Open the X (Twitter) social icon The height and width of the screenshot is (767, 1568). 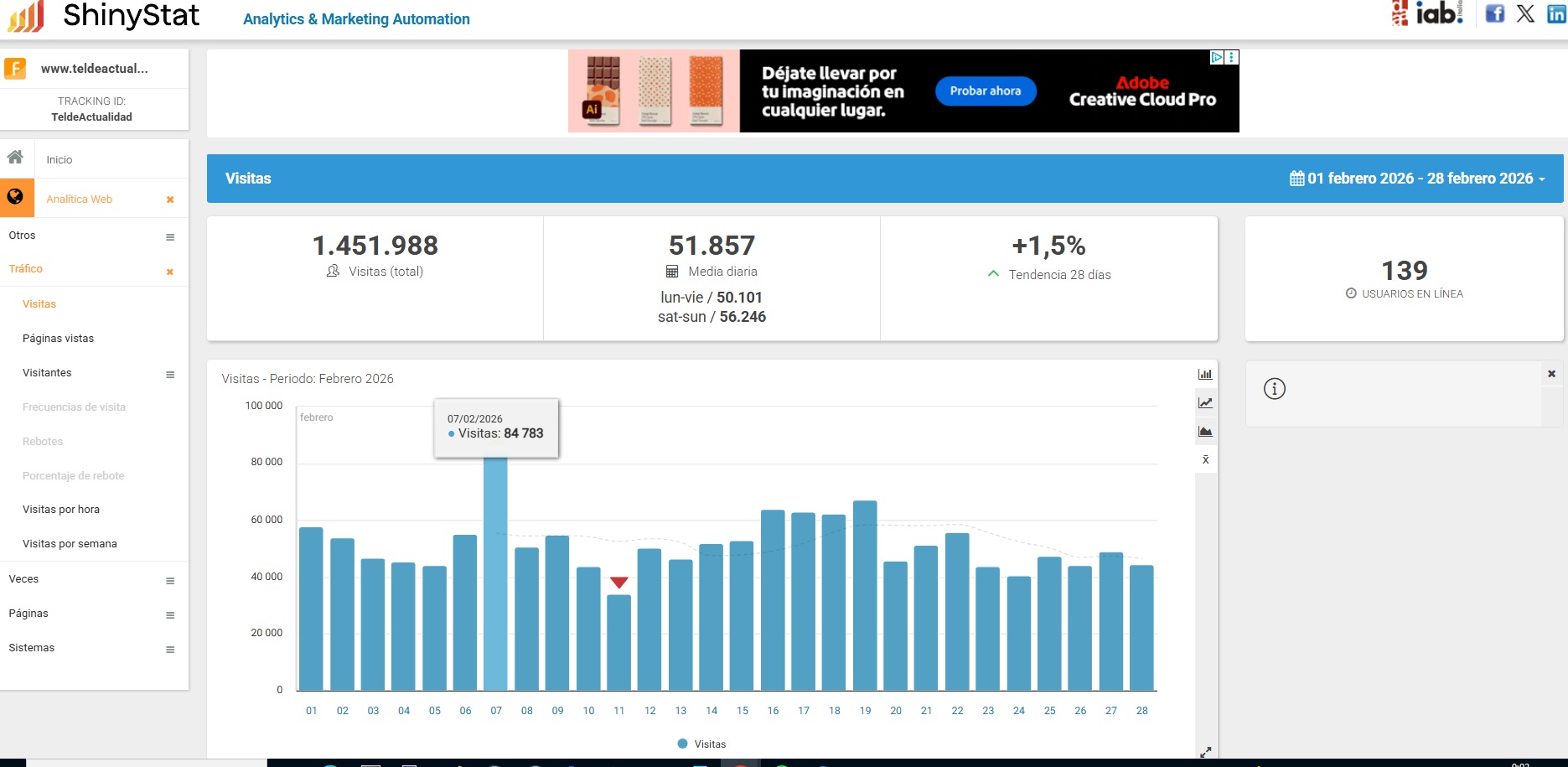click(1525, 13)
